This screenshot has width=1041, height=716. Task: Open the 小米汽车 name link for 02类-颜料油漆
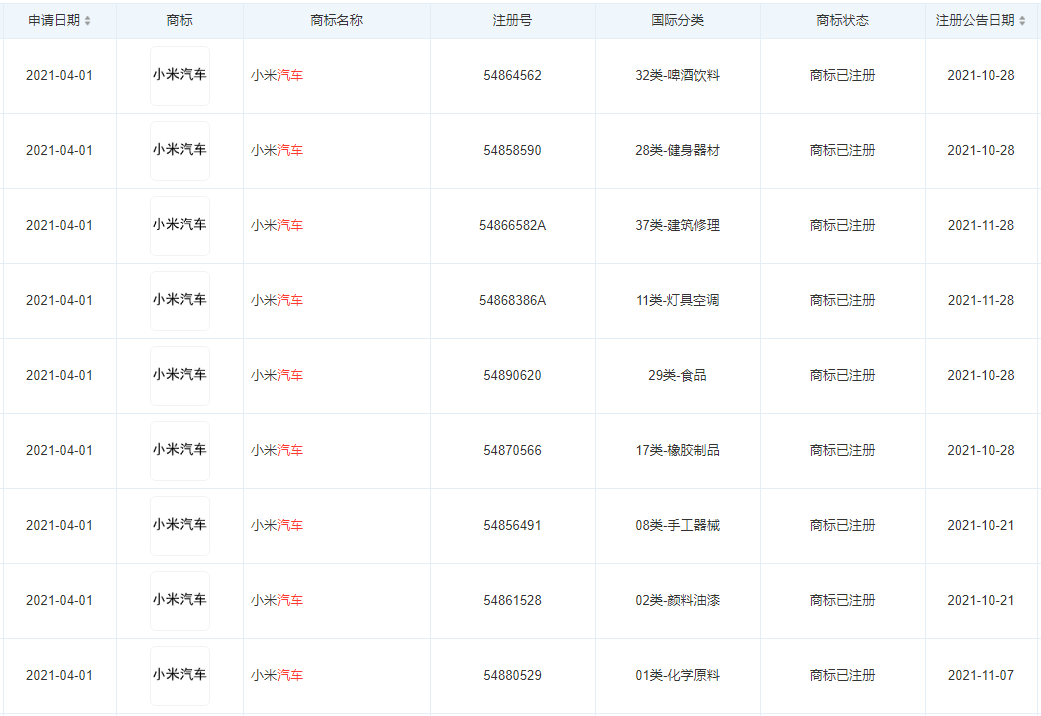point(277,601)
